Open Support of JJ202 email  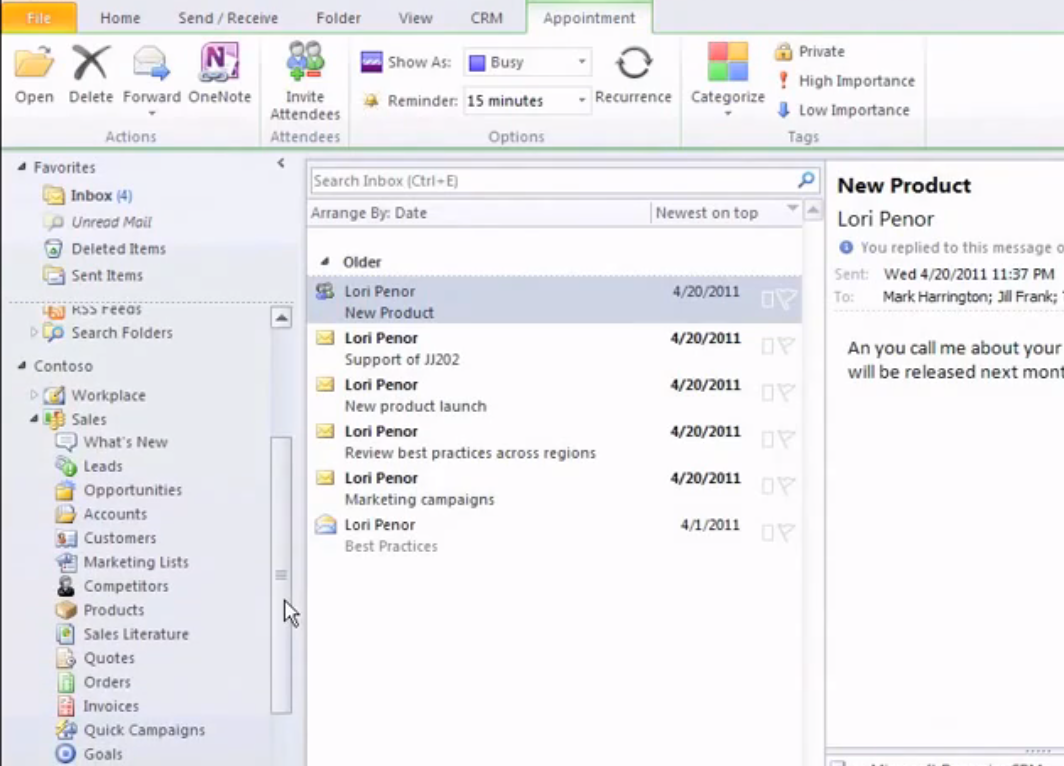pyautogui.click(x=554, y=347)
